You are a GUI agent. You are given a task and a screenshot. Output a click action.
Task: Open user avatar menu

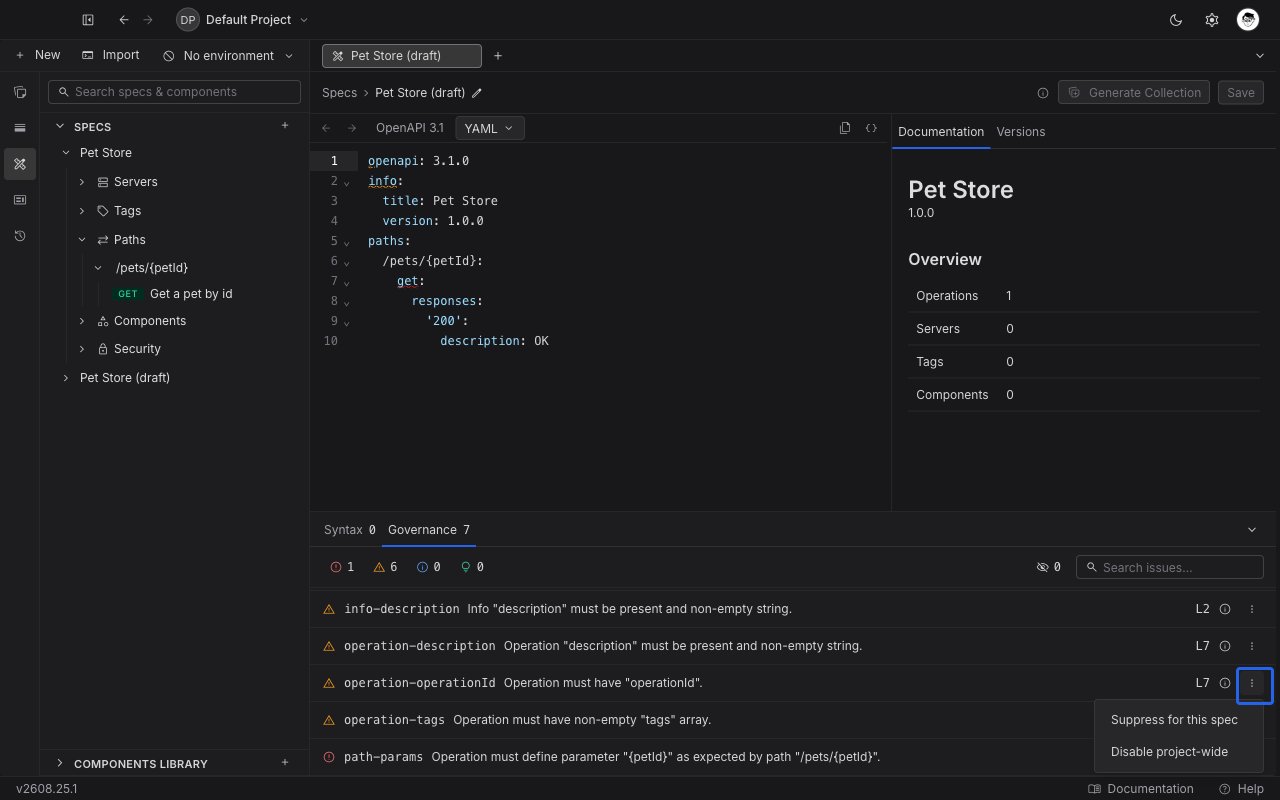[1247, 20]
